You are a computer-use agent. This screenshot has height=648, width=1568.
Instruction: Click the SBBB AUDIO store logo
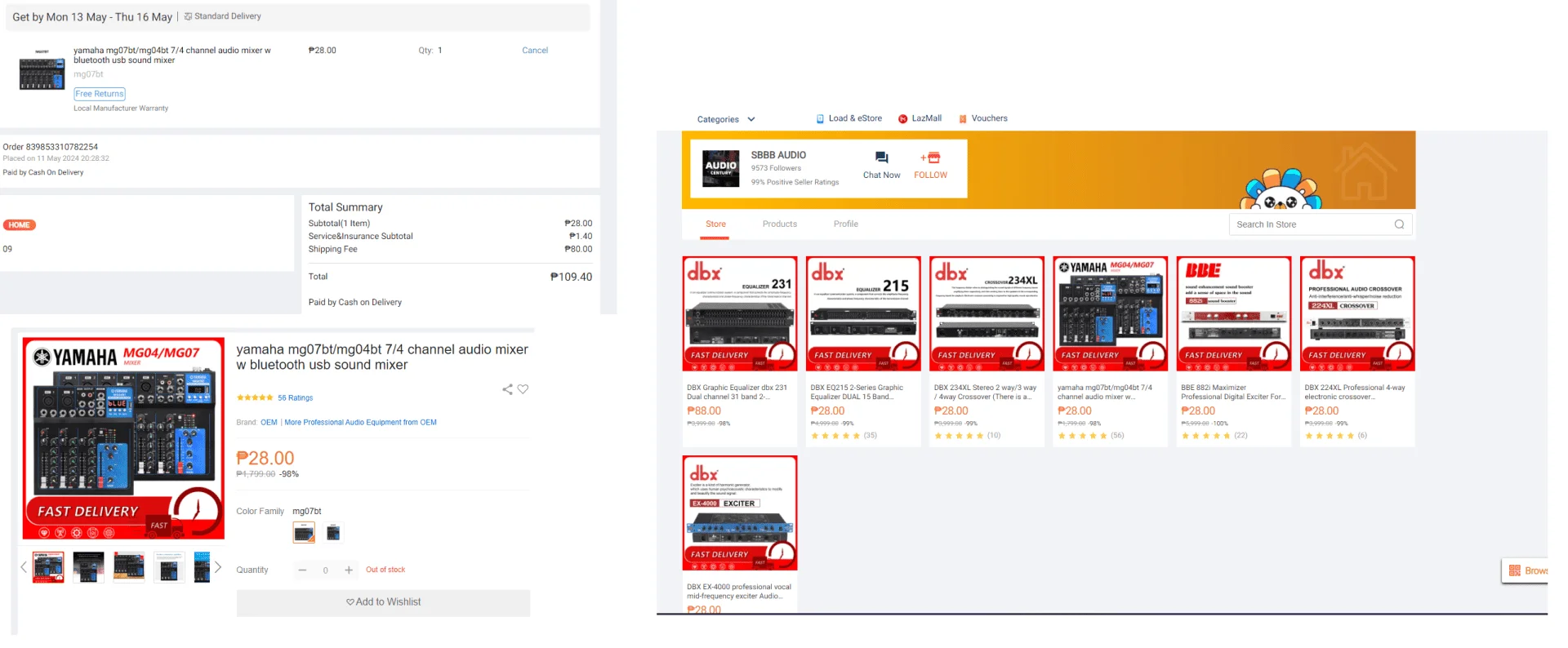click(x=721, y=168)
